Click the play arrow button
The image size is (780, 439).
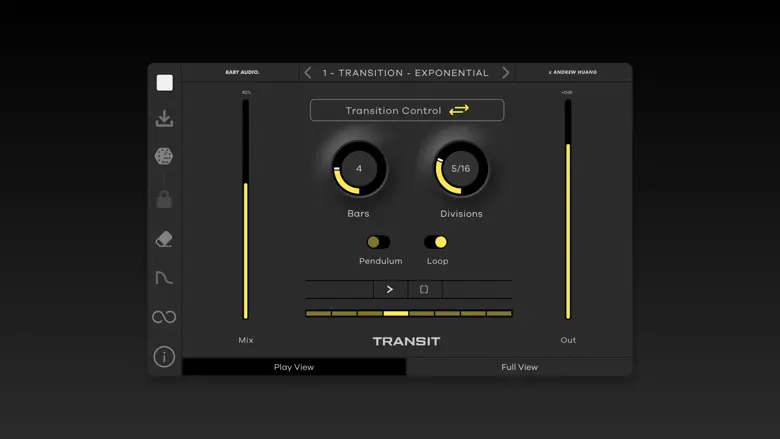pyautogui.click(x=390, y=289)
